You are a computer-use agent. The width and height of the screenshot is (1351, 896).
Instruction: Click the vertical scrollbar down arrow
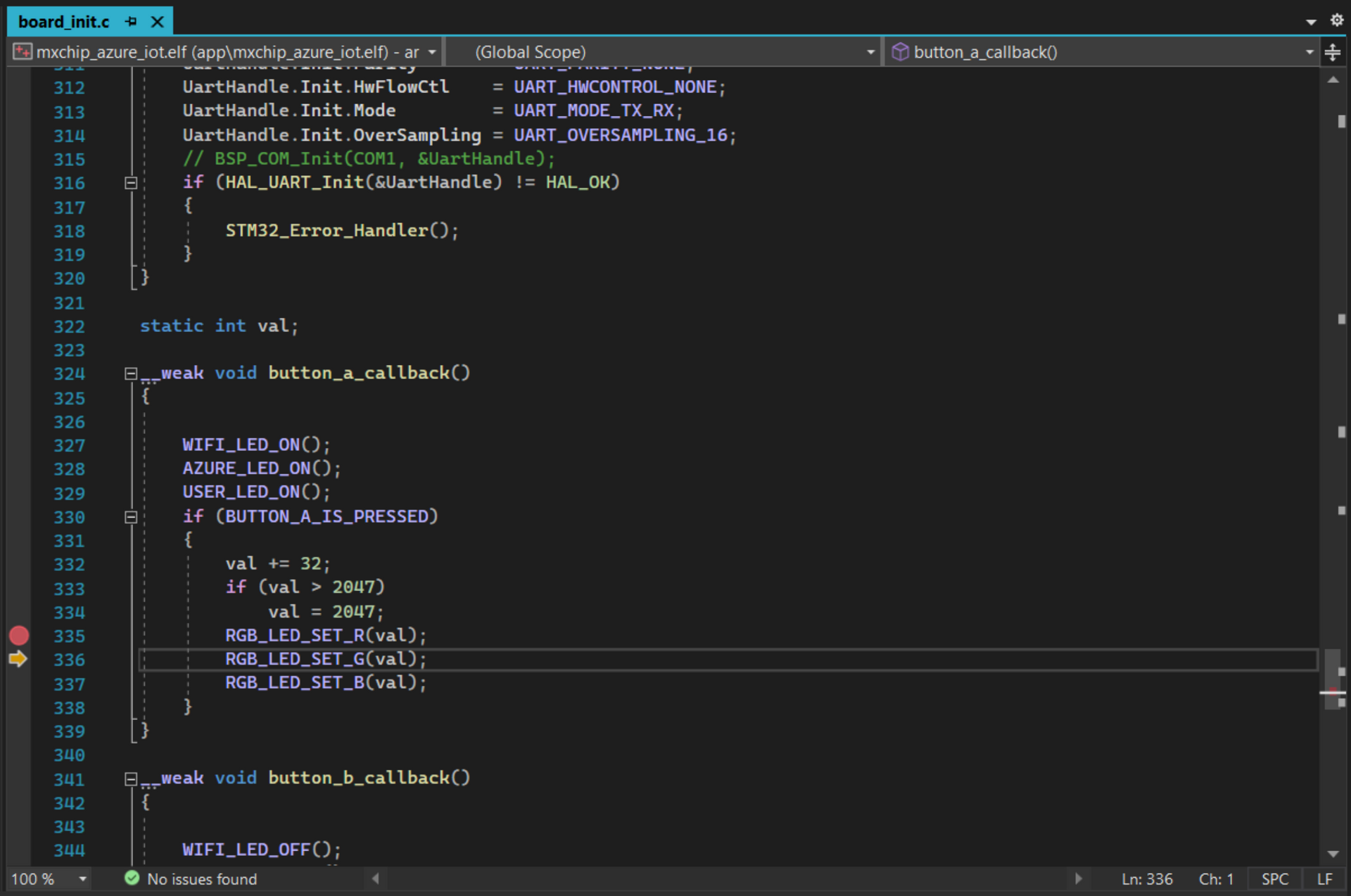click(1333, 854)
